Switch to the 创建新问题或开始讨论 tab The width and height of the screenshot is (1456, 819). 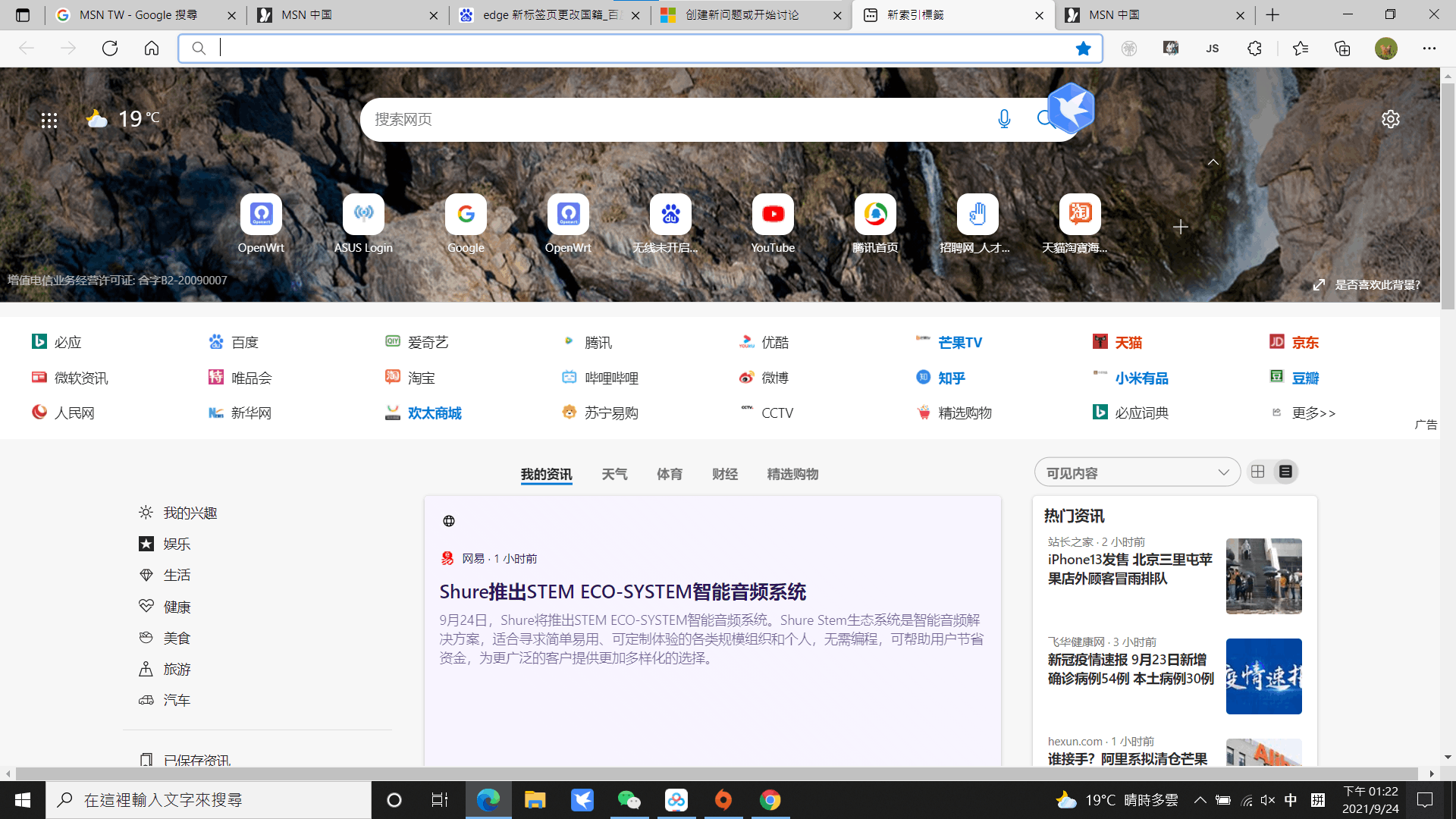(751, 15)
